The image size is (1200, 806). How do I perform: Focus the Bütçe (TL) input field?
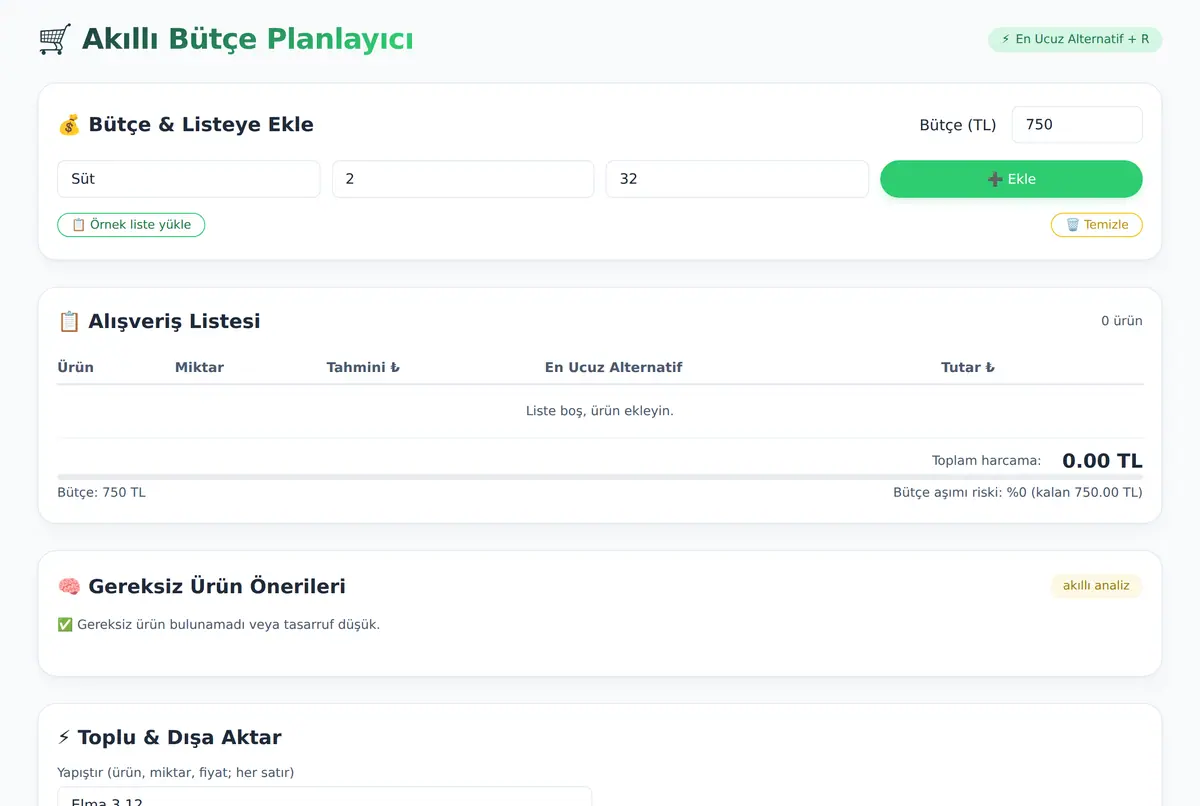tap(1077, 125)
